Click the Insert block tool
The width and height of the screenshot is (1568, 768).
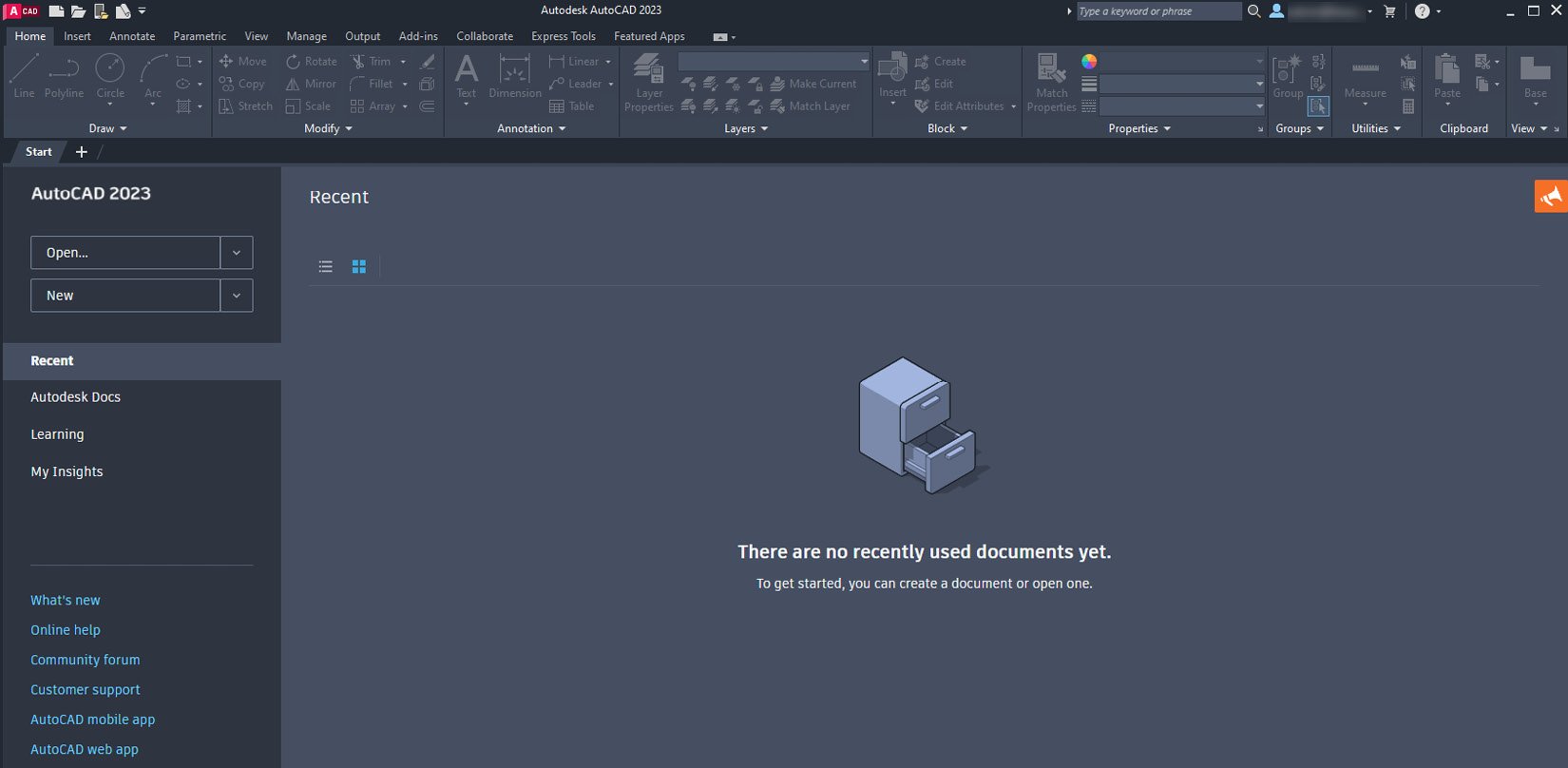[892, 74]
